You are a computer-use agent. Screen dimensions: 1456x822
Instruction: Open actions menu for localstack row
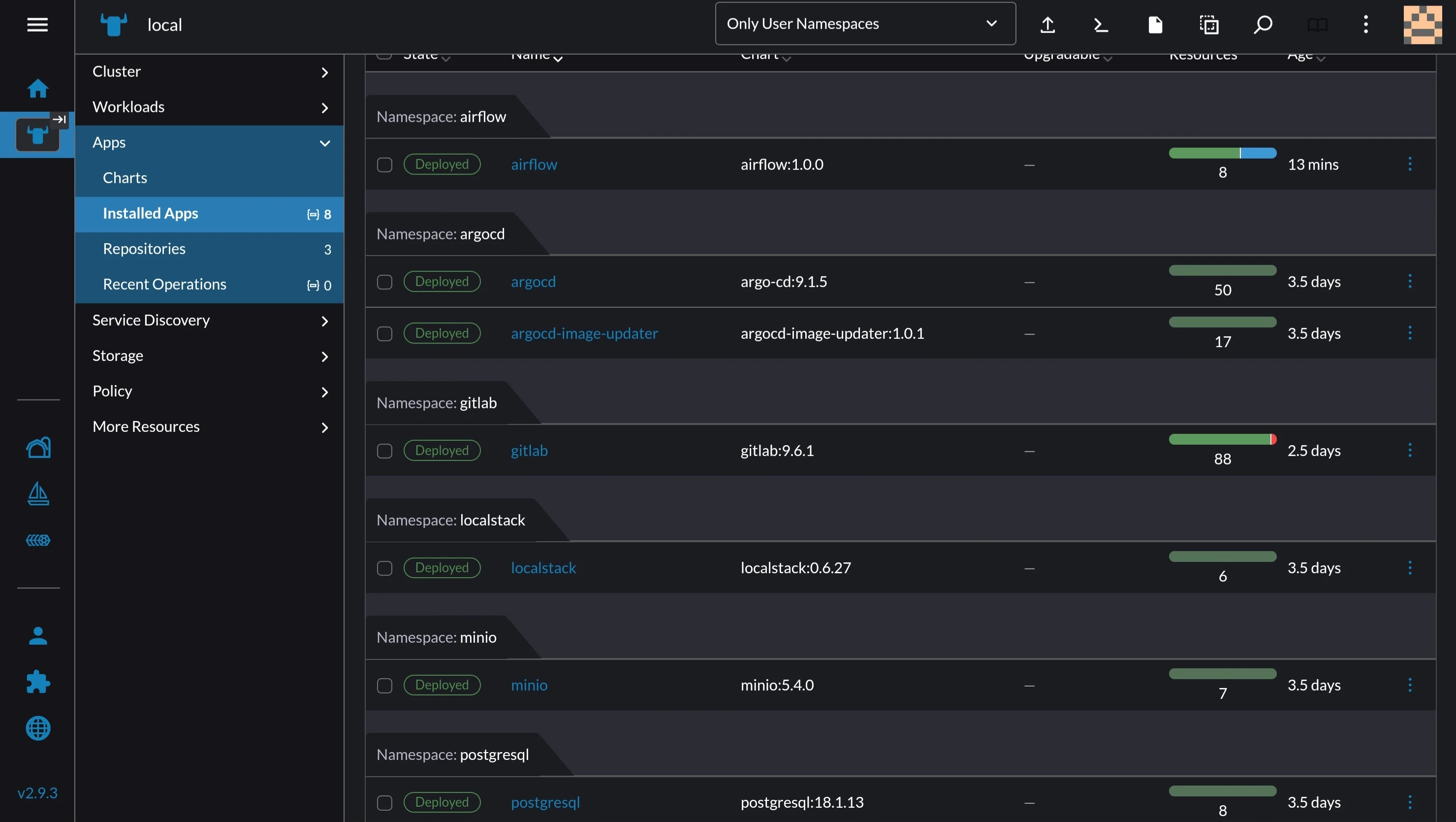point(1410,567)
